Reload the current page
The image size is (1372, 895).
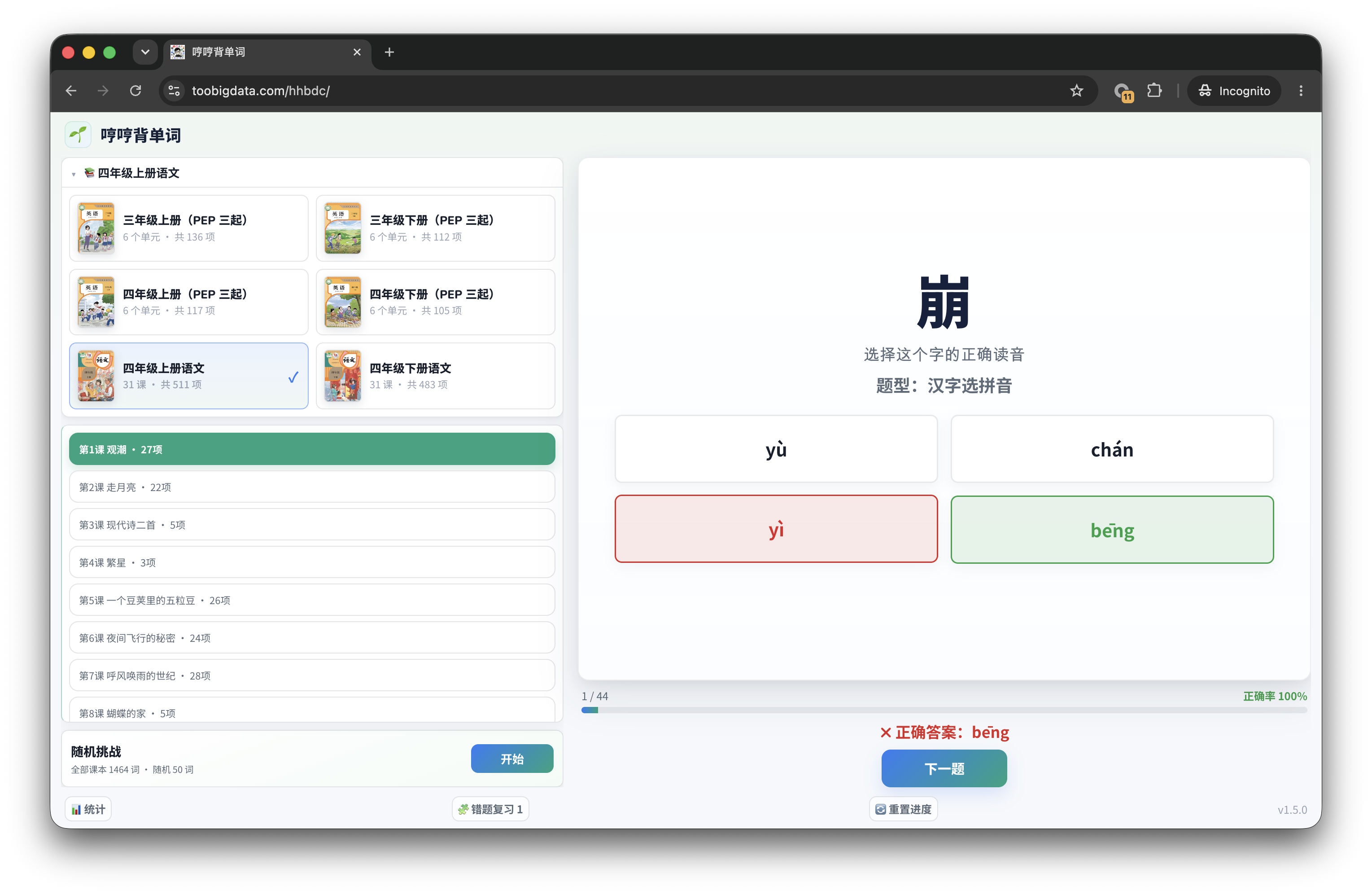[135, 91]
